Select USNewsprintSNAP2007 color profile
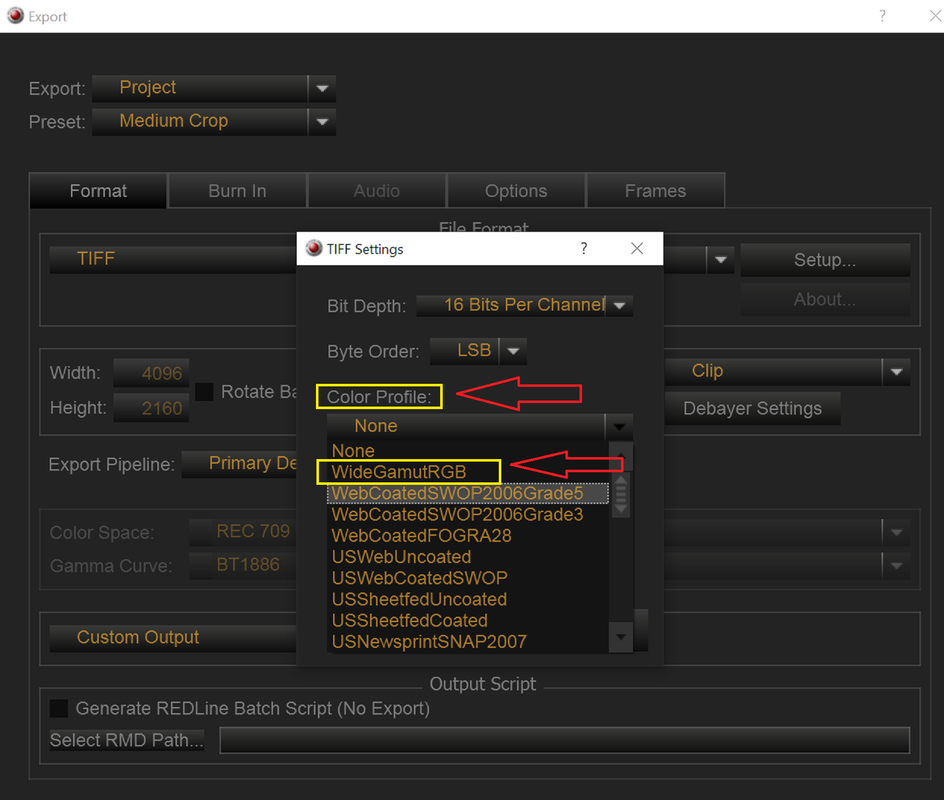 pos(468,642)
